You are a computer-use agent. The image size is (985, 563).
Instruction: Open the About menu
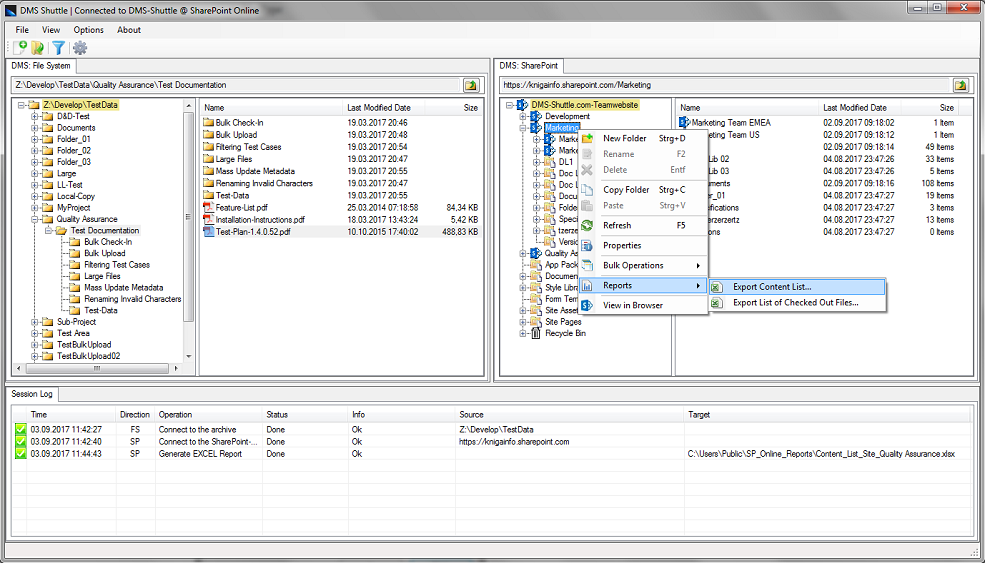[x=129, y=30]
